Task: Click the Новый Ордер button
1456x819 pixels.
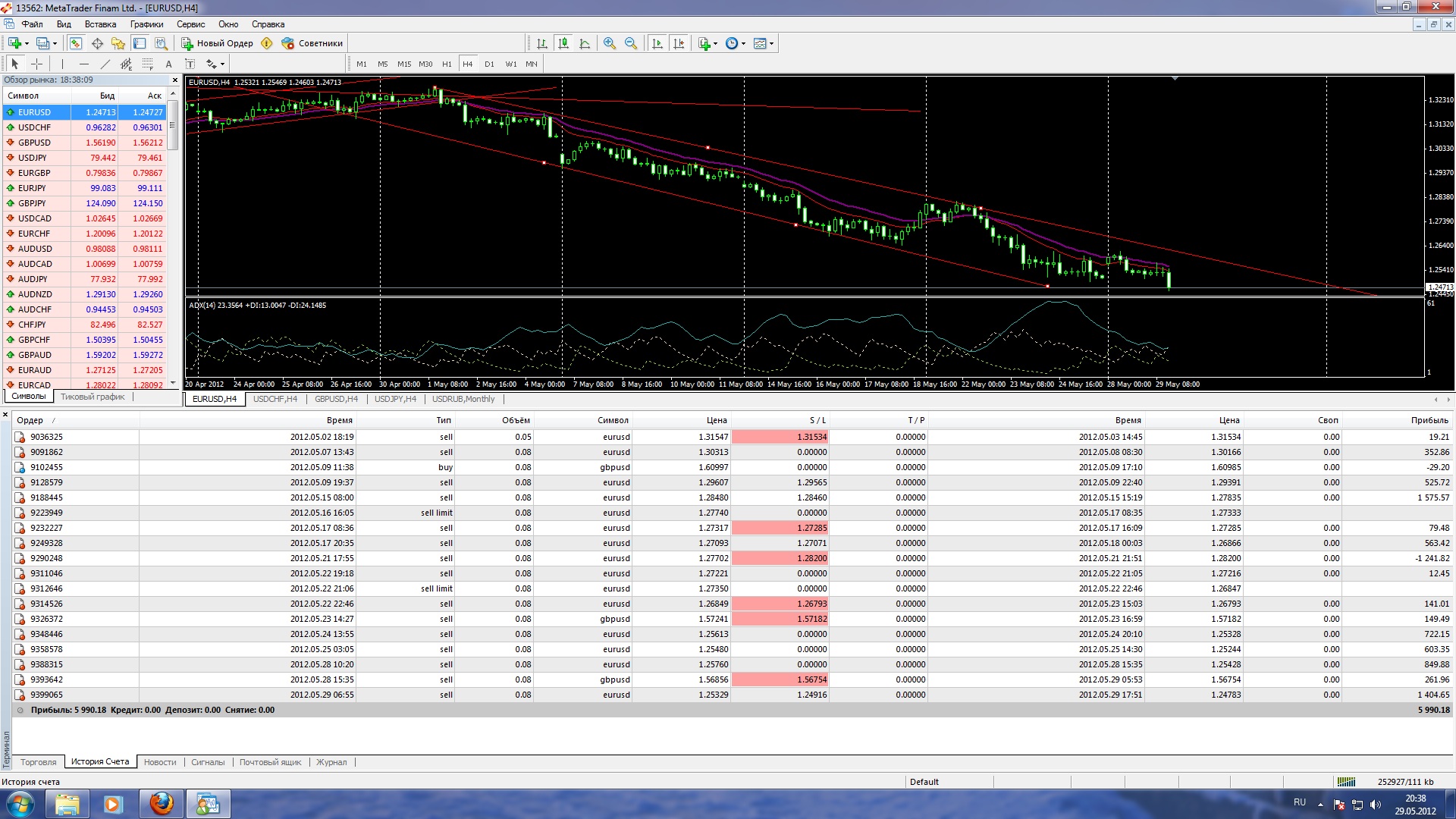Action: [x=217, y=43]
